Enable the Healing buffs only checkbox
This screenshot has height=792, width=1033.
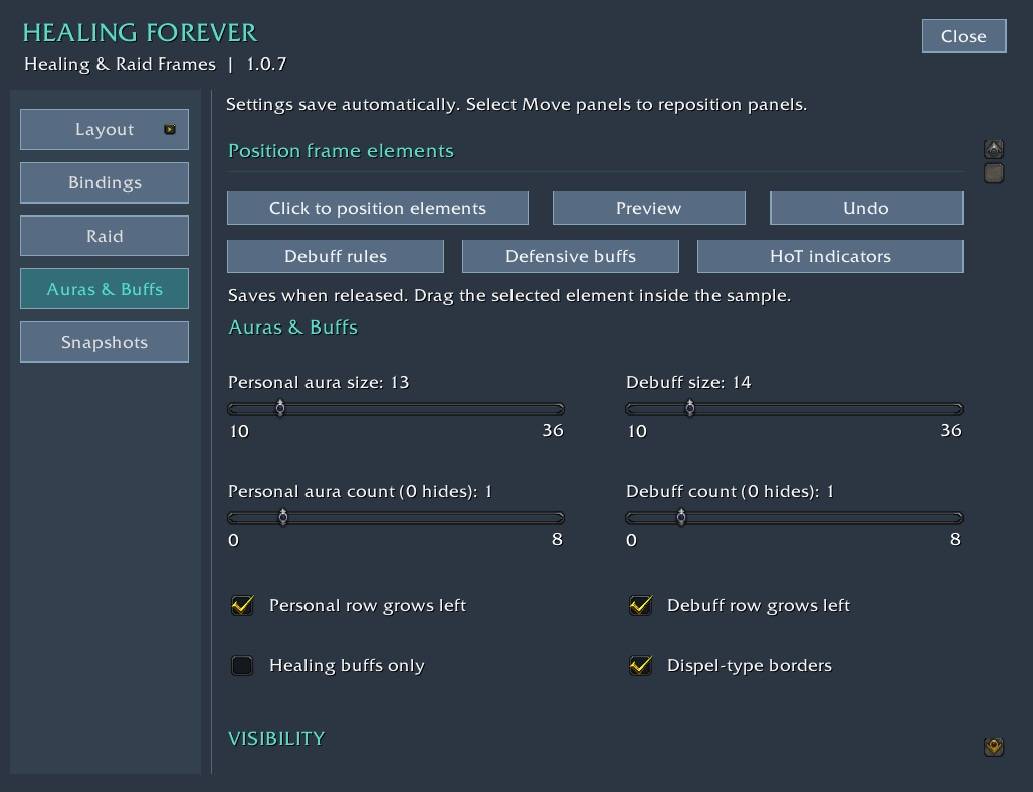[x=242, y=665]
